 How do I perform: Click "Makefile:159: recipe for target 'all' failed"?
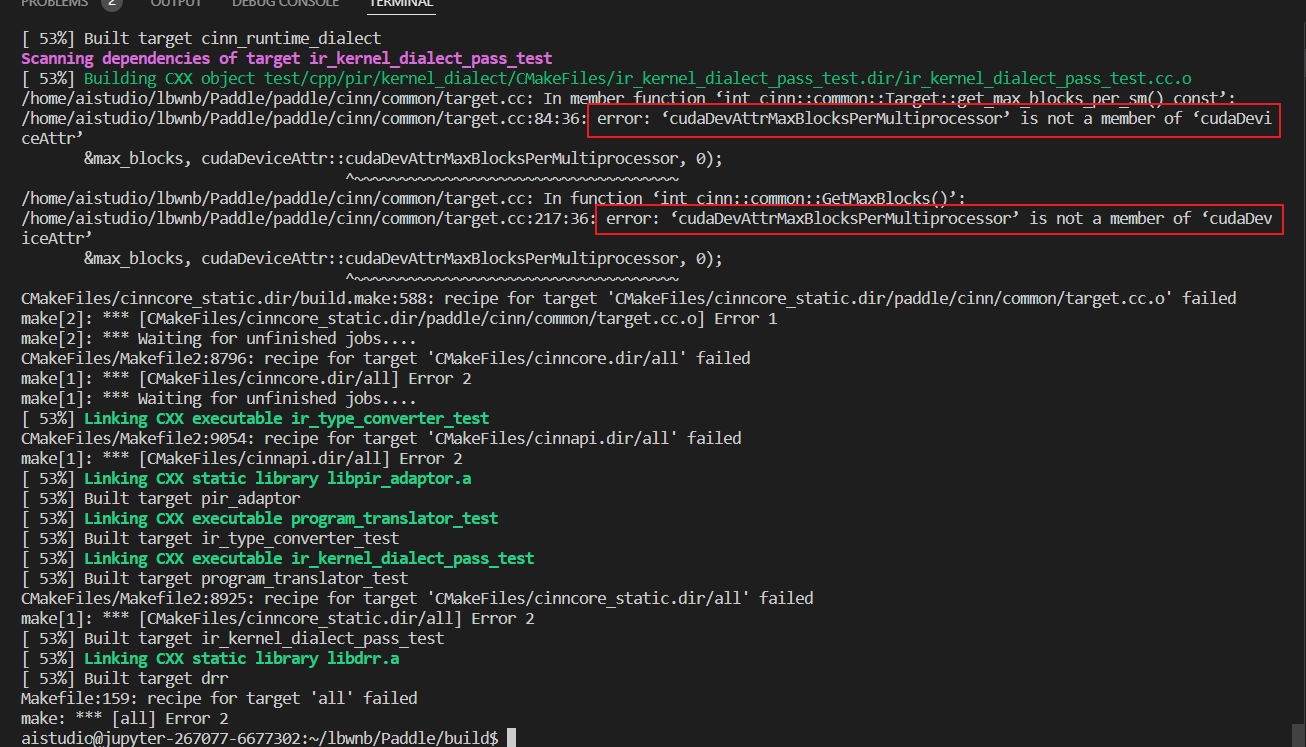(x=219, y=699)
